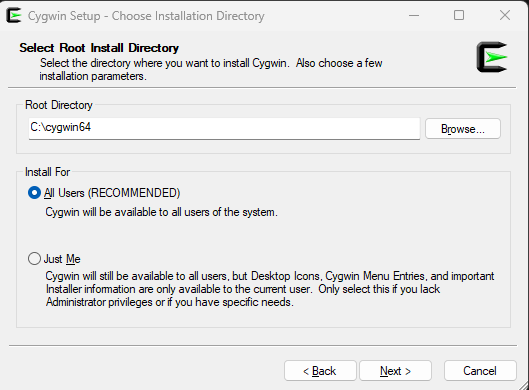Minimize the Cygwin Setup window

click(x=414, y=16)
